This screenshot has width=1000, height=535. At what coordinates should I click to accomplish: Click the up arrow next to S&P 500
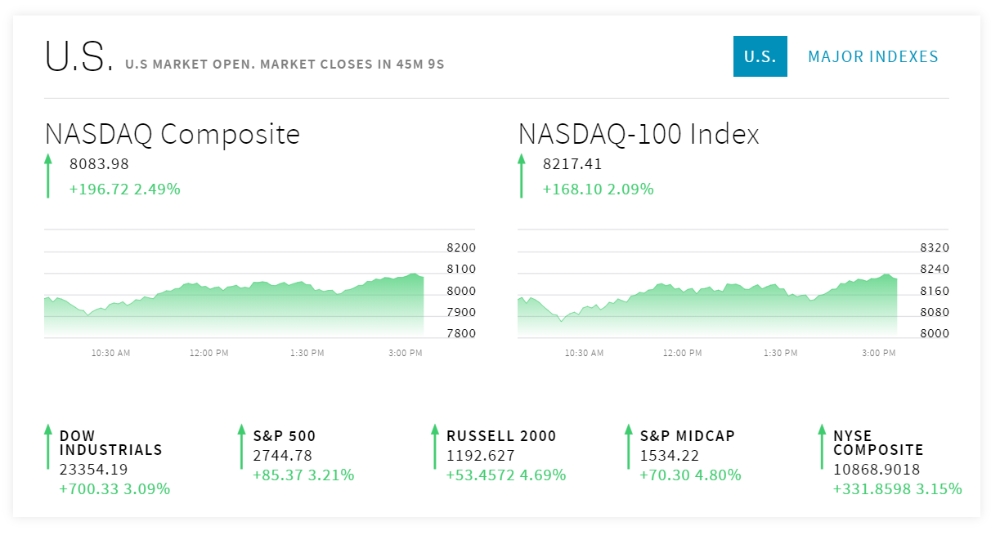[241, 447]
